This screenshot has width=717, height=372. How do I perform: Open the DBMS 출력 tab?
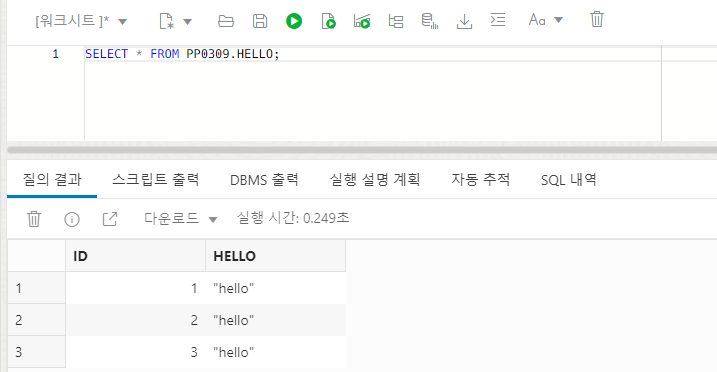(264, 180)
